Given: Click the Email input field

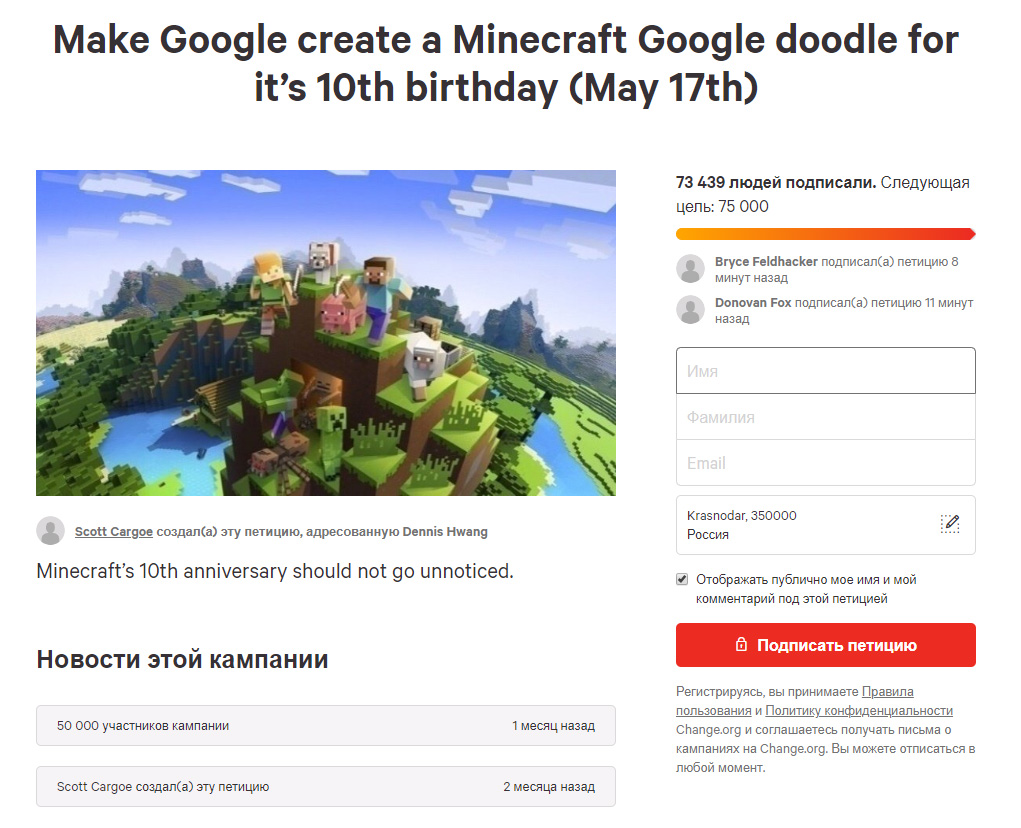Looking at the screenshot, I should coord(826,463).
